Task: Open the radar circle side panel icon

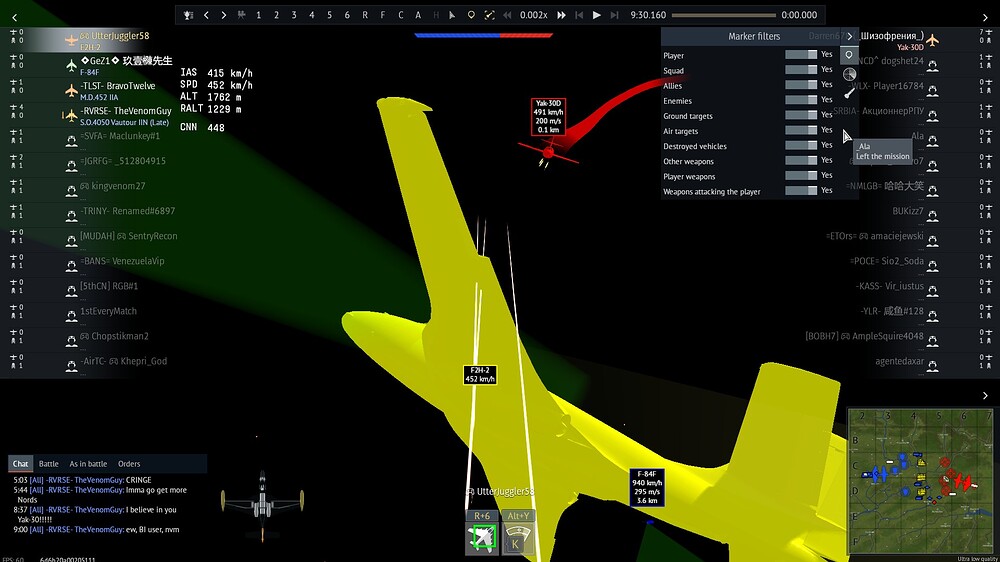Action: (849, 74)
